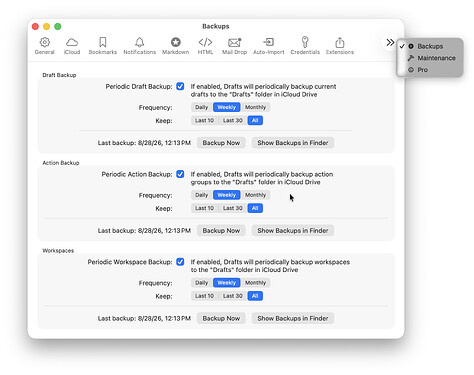Keep Last 10 for Workspaces backup

(204, 296)
